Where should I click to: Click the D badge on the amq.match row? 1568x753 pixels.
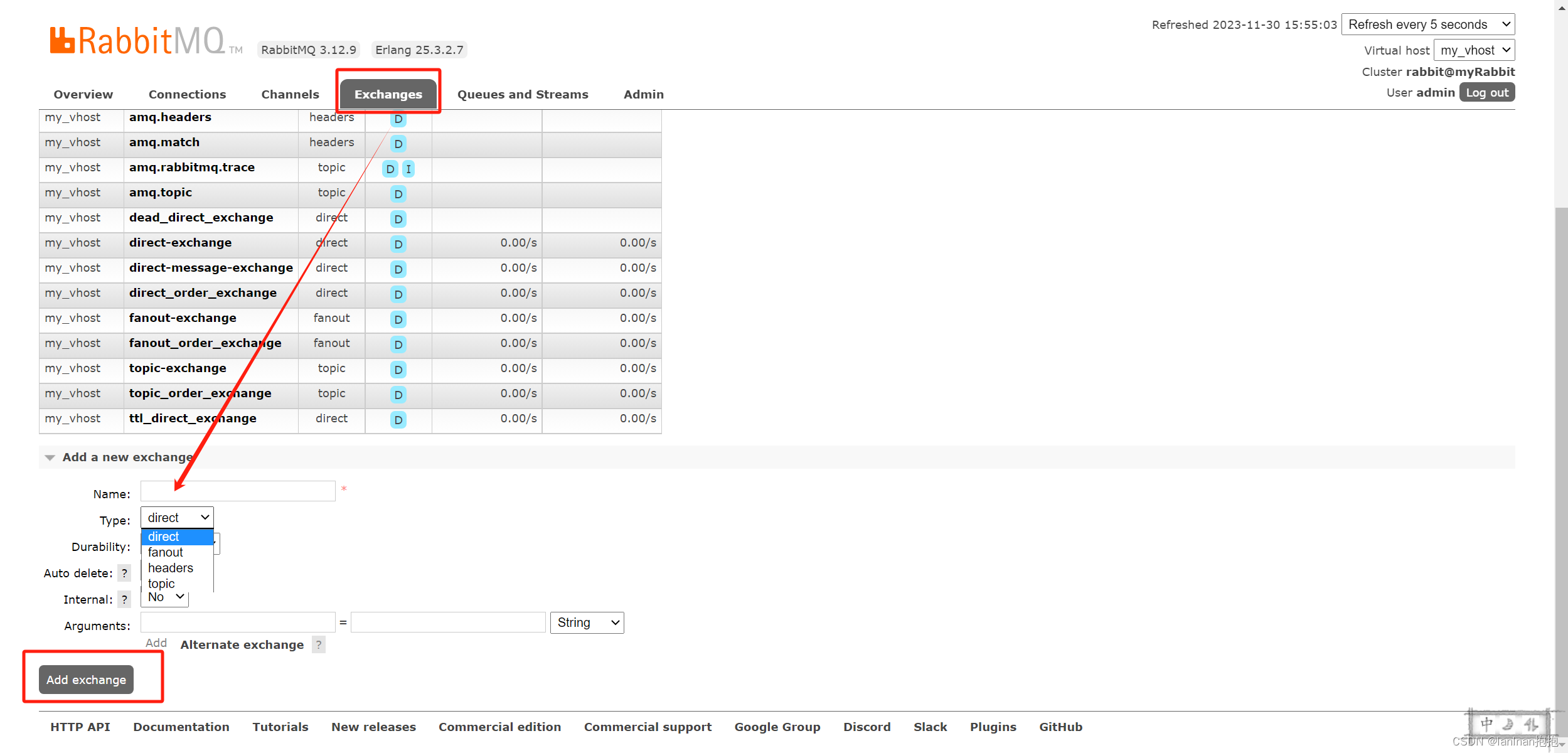[x=398, y=144]
